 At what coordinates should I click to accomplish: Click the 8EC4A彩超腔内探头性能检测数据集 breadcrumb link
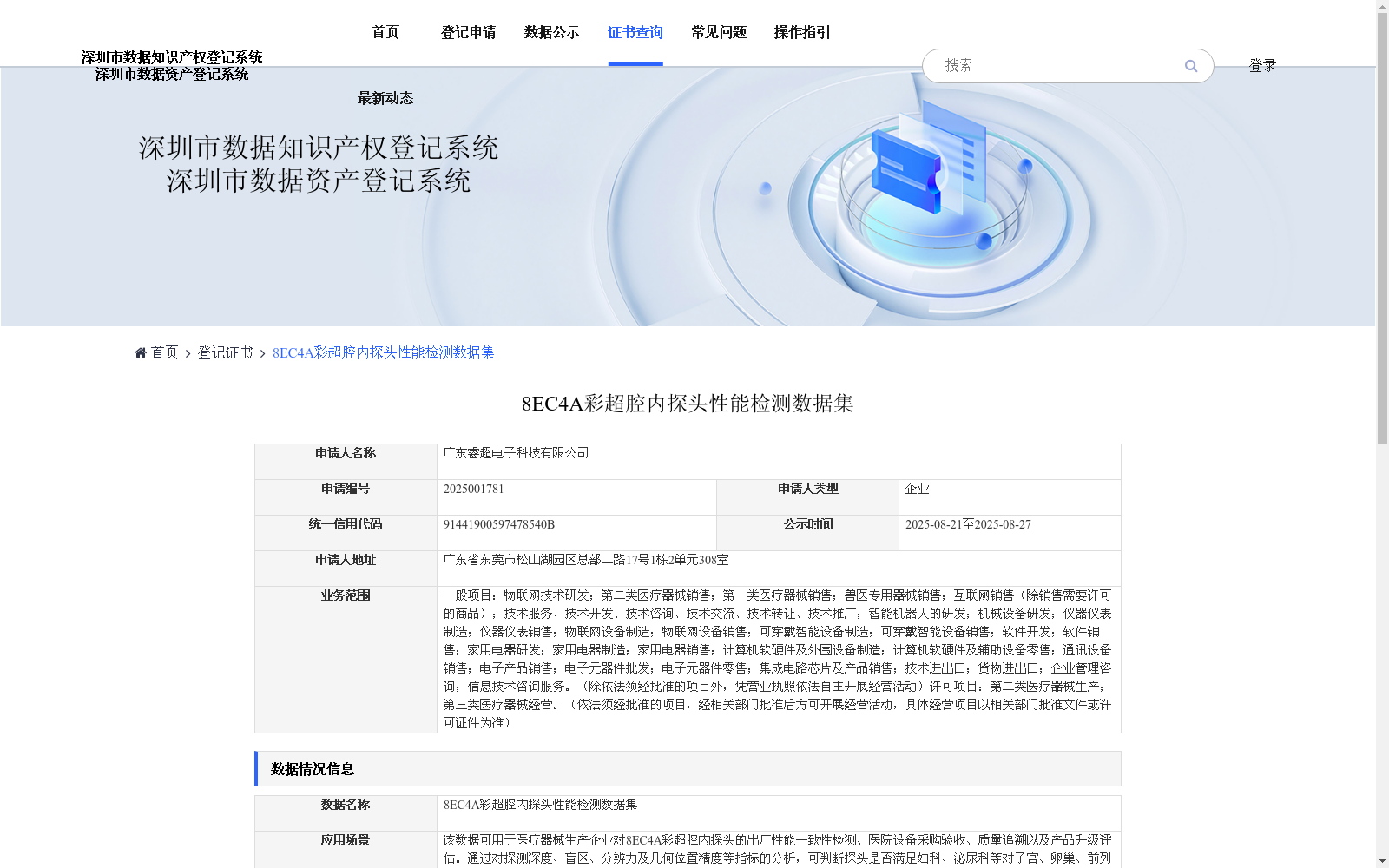tap(383, 352)
